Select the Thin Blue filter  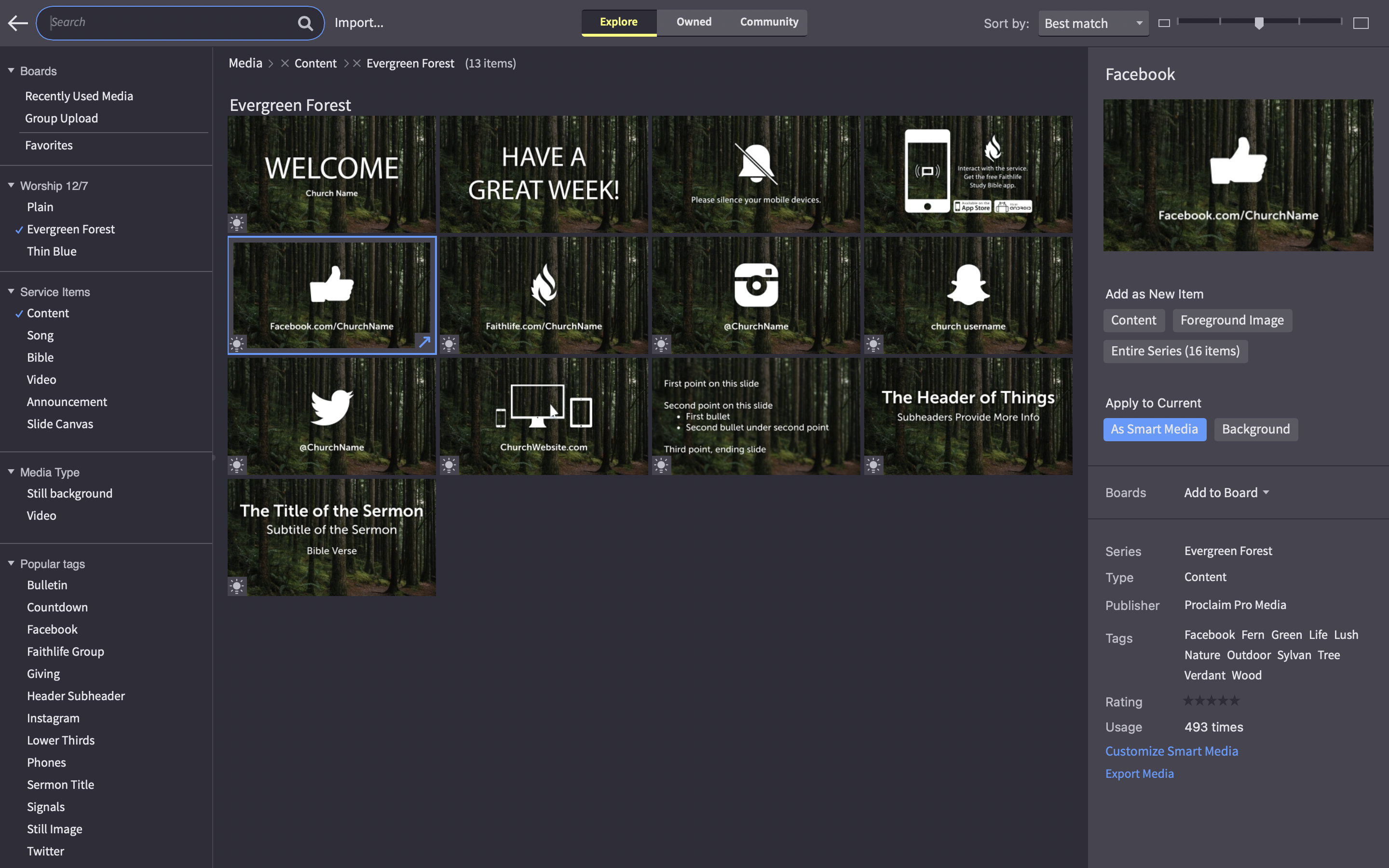52,251
